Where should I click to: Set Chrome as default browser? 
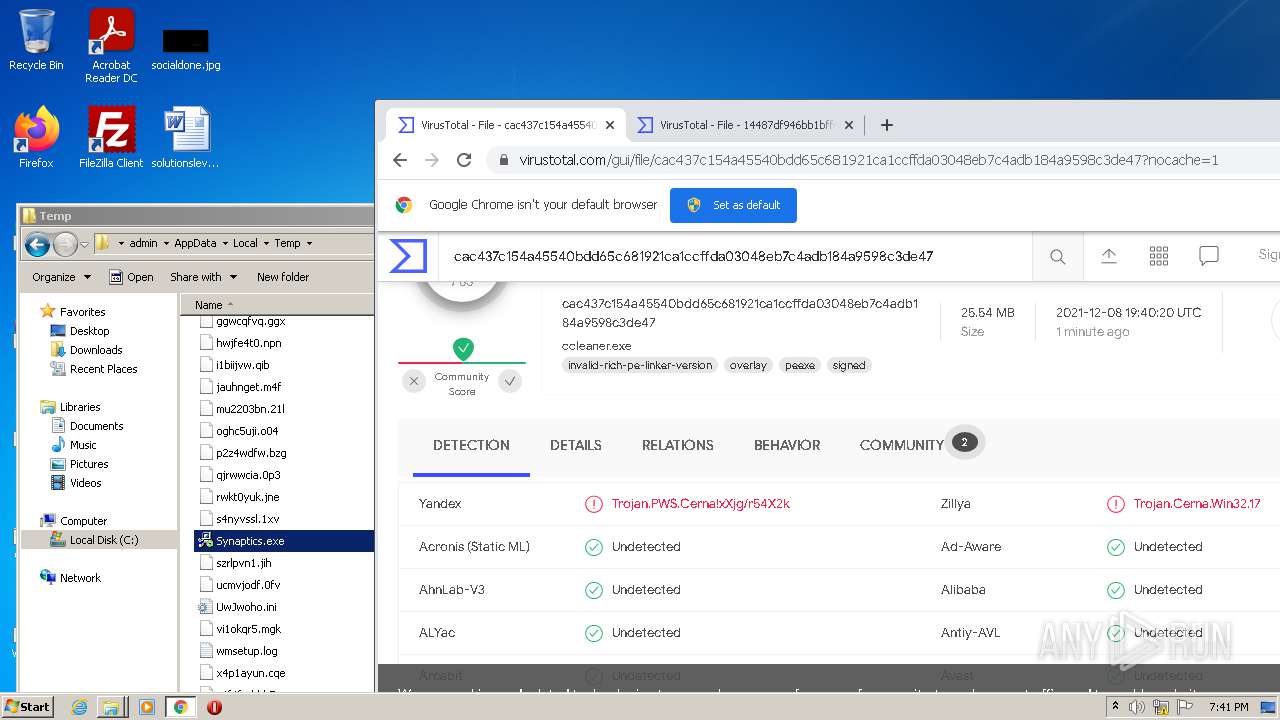click(733, 205)
